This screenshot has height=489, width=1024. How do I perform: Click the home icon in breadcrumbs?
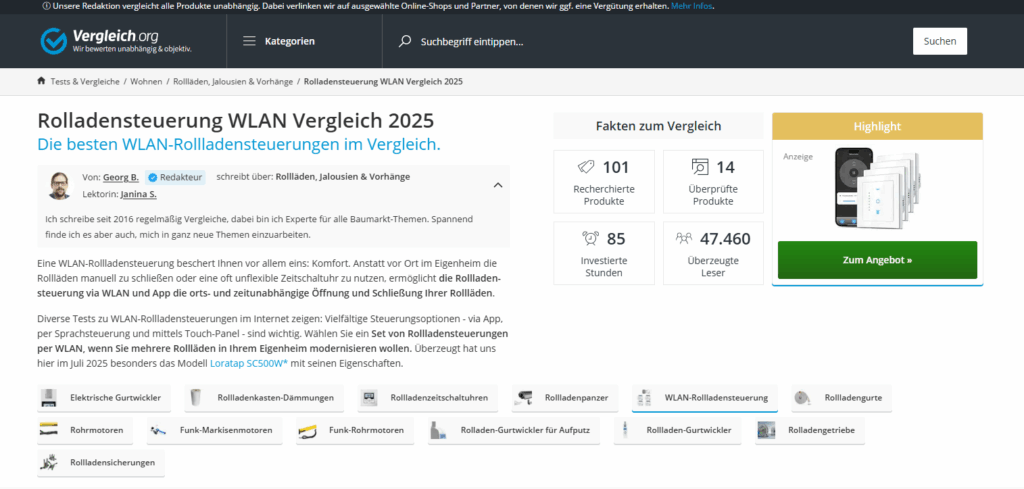pos(41,81)
